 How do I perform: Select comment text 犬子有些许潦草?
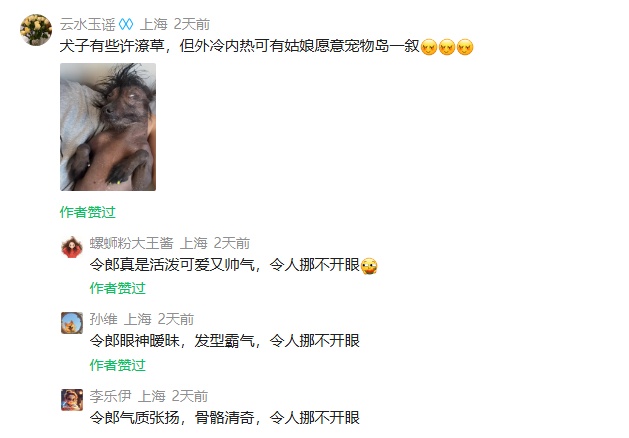coord(112,46)
